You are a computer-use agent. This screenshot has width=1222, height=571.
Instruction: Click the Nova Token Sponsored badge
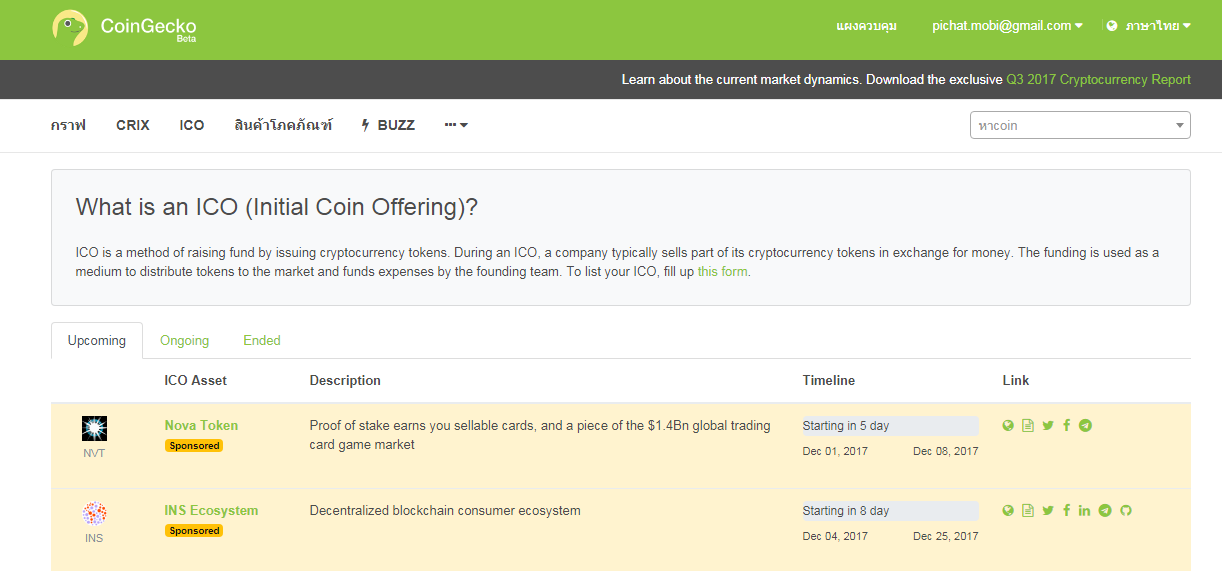point(194,446)
